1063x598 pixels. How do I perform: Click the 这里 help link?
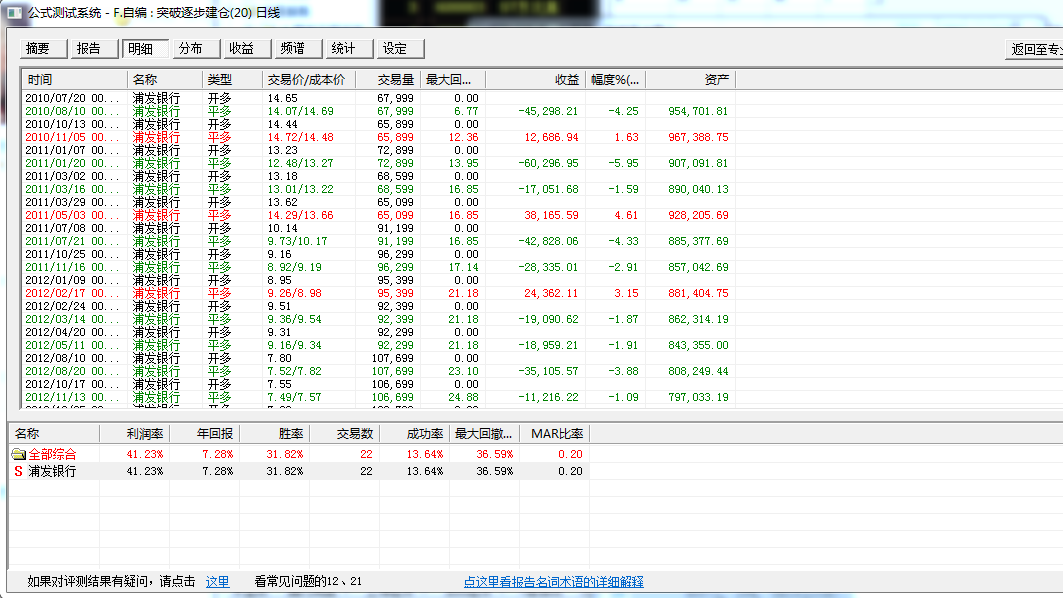click(217, 582)
